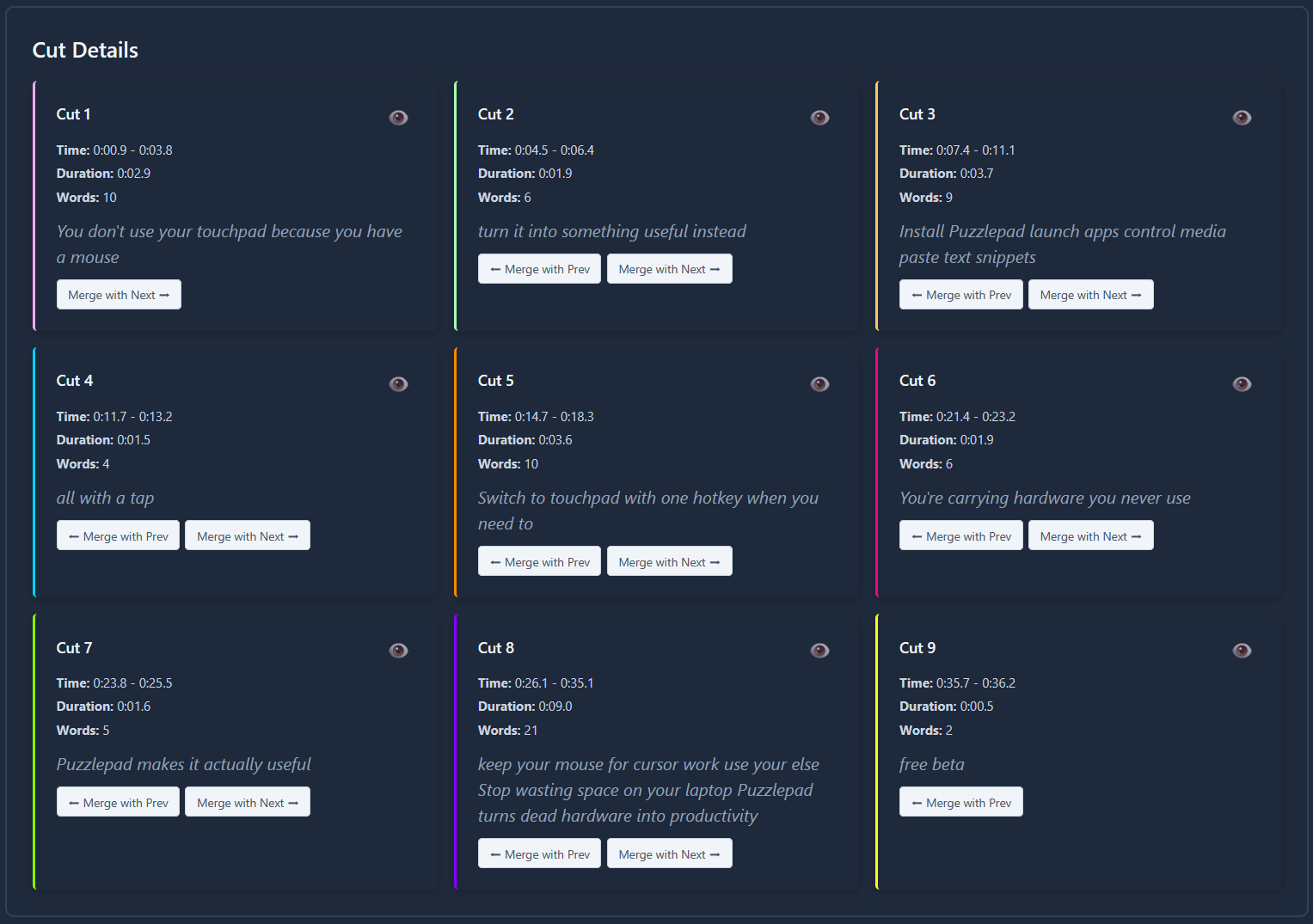Merge Cut 6 with the previous cut
This screenshot has width=1313, height=924.
[960, 535]
